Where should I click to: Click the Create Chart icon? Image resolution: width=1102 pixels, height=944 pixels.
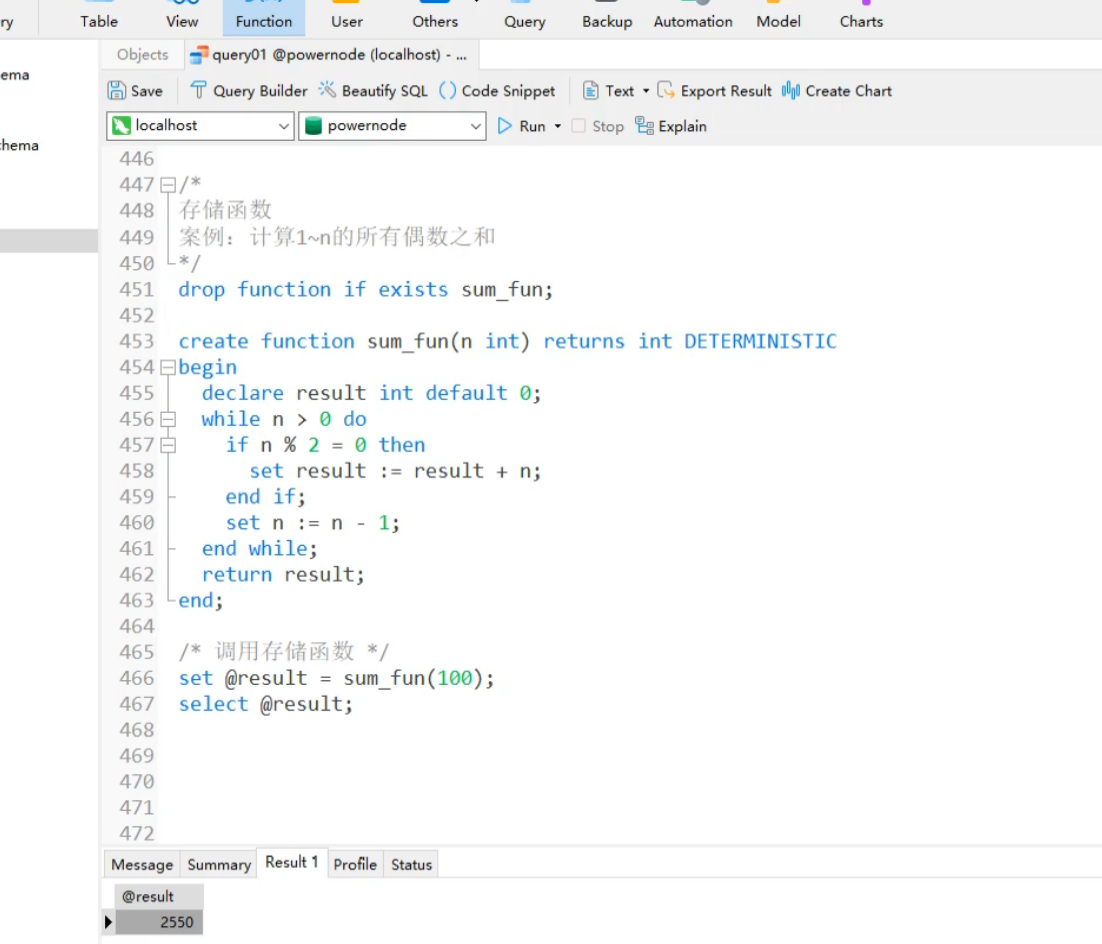point(791,91)
